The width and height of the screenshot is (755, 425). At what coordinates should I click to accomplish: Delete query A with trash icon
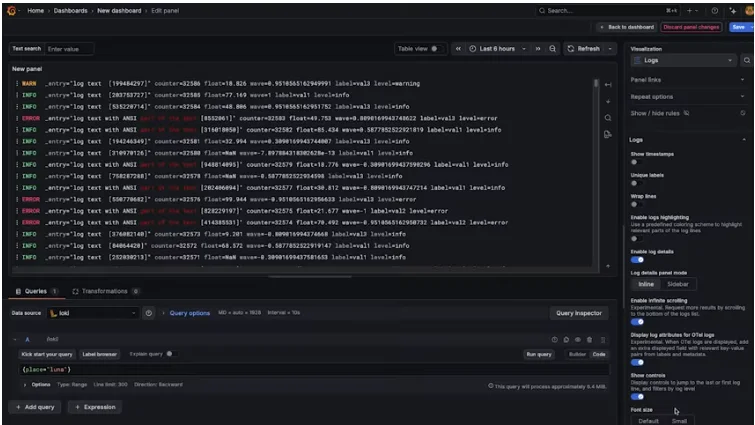point(590,340)
